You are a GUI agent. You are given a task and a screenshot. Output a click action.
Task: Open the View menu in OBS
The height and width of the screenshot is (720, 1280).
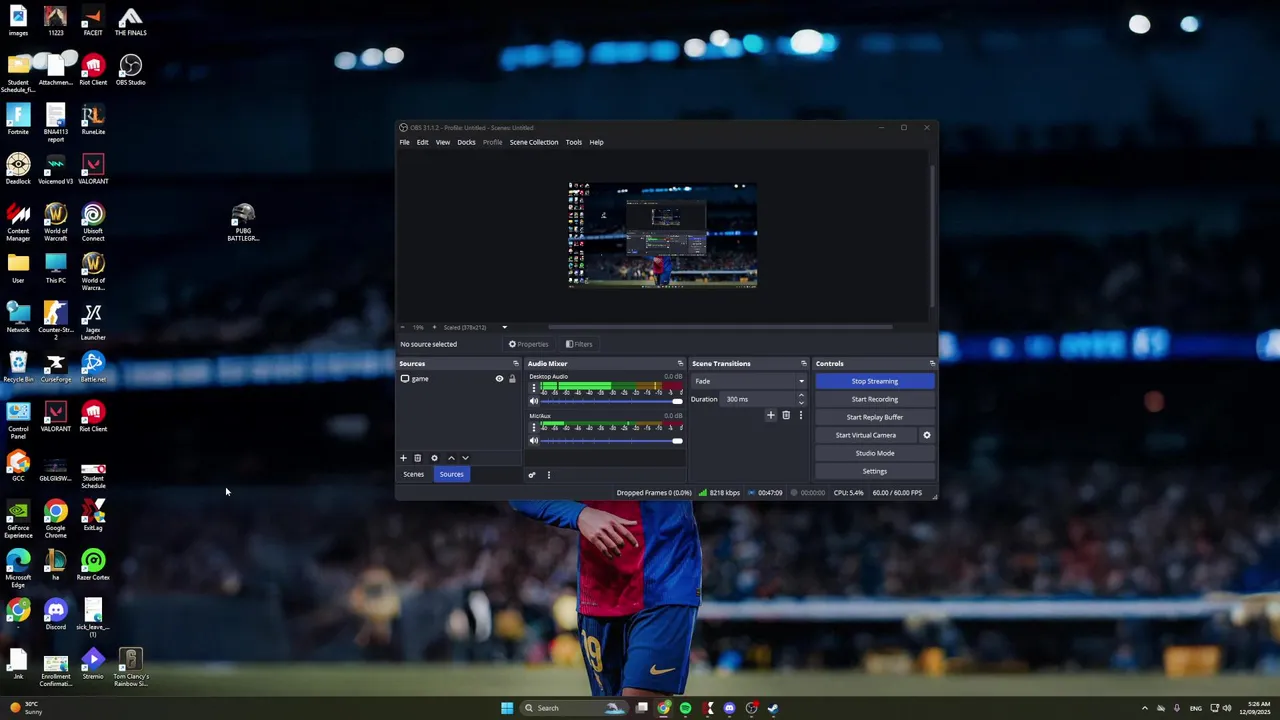coord(443,142)
